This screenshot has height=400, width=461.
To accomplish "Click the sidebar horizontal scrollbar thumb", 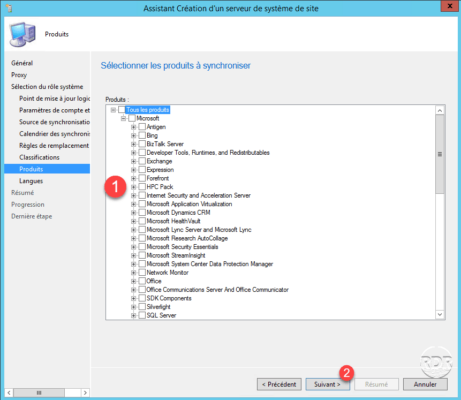I will 39,393.
